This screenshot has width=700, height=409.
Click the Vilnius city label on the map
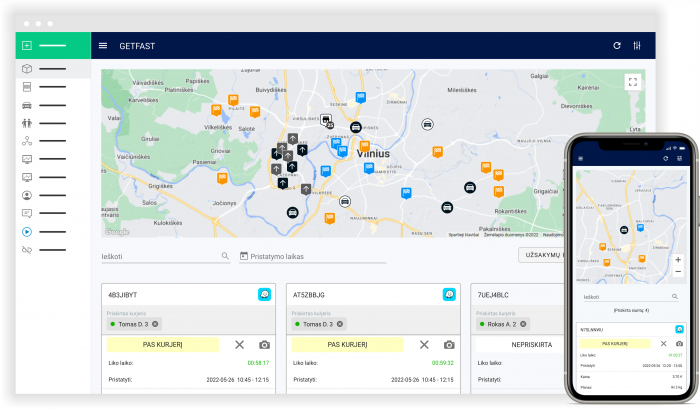[x=373, y=154]
